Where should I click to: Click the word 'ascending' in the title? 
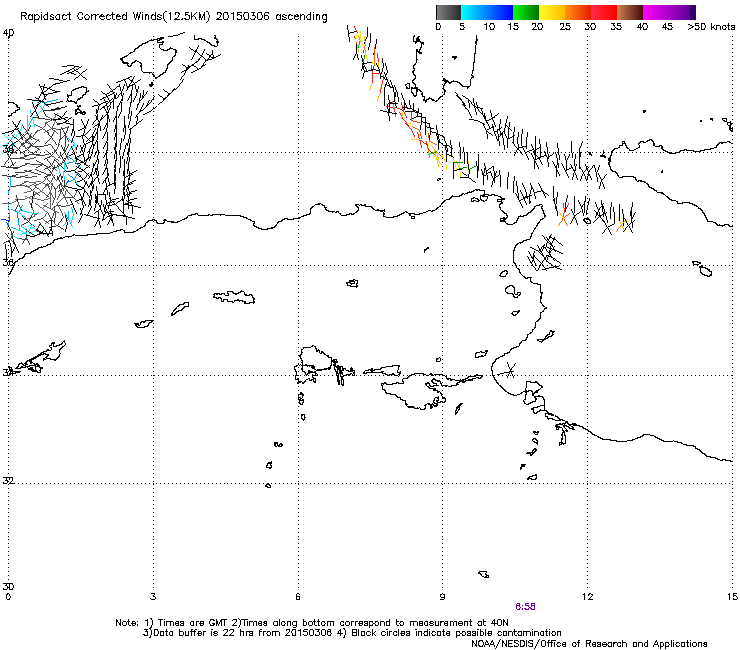(301, 17)
